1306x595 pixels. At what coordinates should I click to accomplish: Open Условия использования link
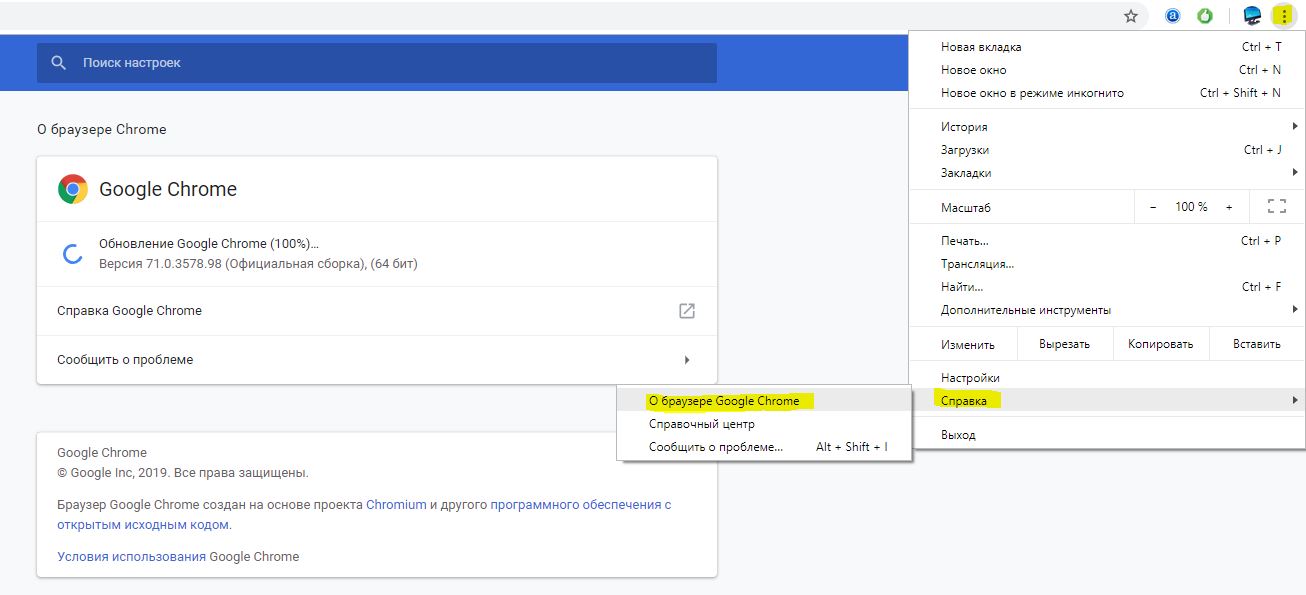(x=132, y=557)
